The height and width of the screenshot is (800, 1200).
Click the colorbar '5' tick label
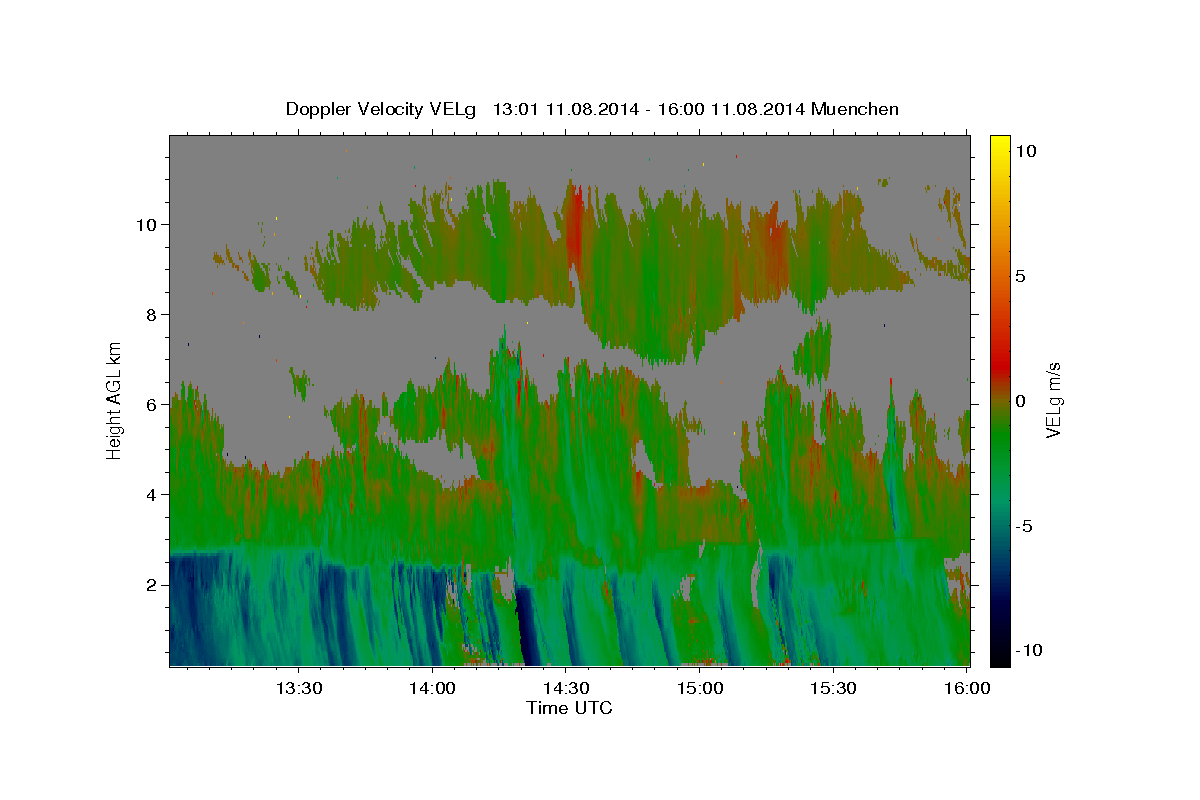click(x=1019, y=276)
